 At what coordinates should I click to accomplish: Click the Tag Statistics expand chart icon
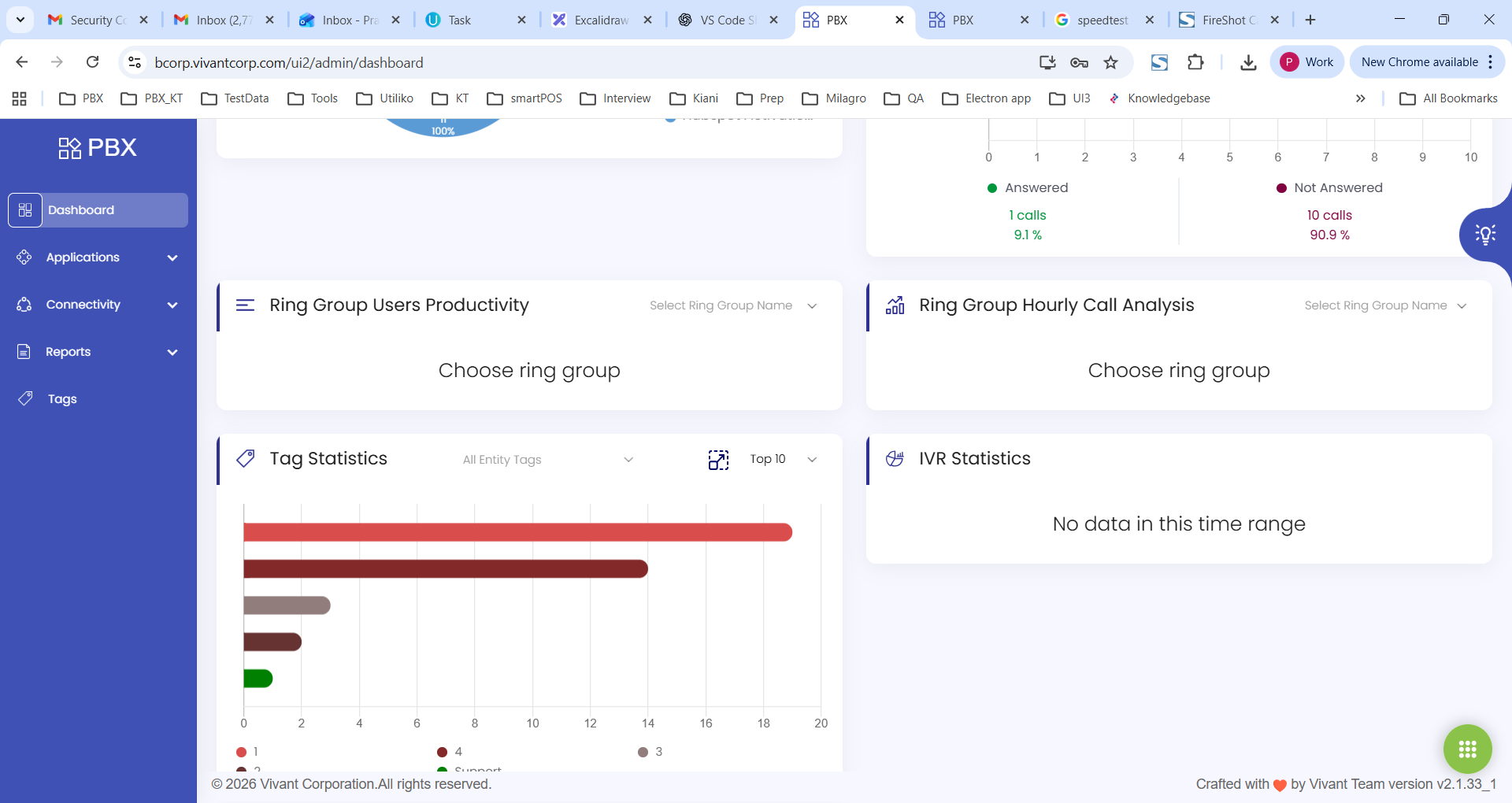coord(718,460)
